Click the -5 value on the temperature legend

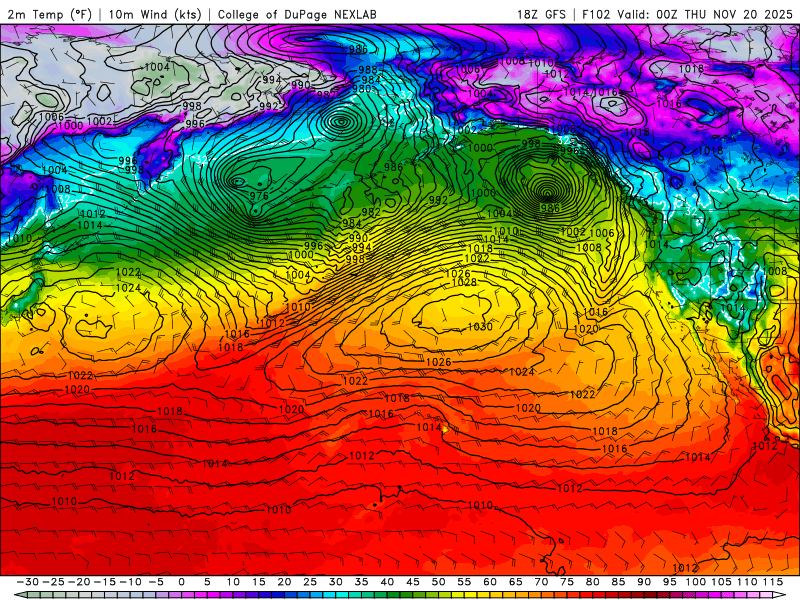click(156, 582)
